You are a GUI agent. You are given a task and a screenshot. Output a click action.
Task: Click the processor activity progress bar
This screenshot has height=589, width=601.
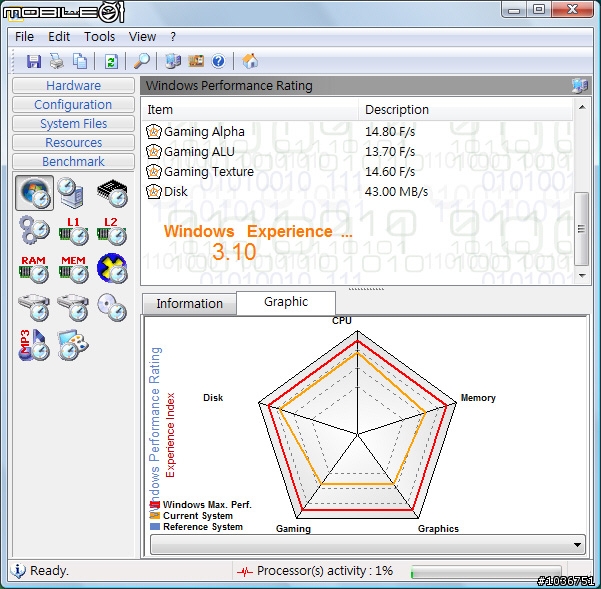click(x=486, y=572)
